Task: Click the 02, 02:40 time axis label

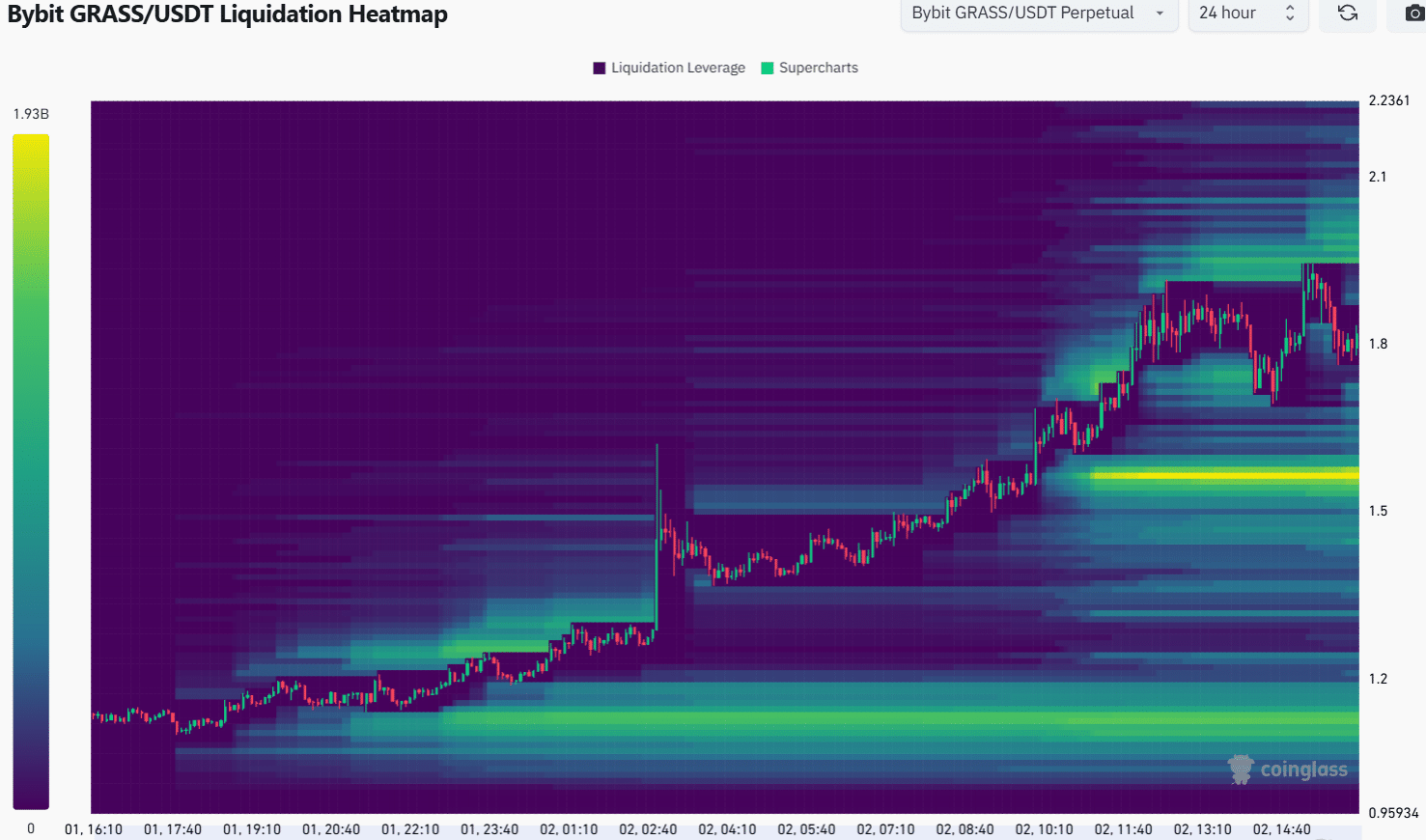Action: click(x=648, y=829)
